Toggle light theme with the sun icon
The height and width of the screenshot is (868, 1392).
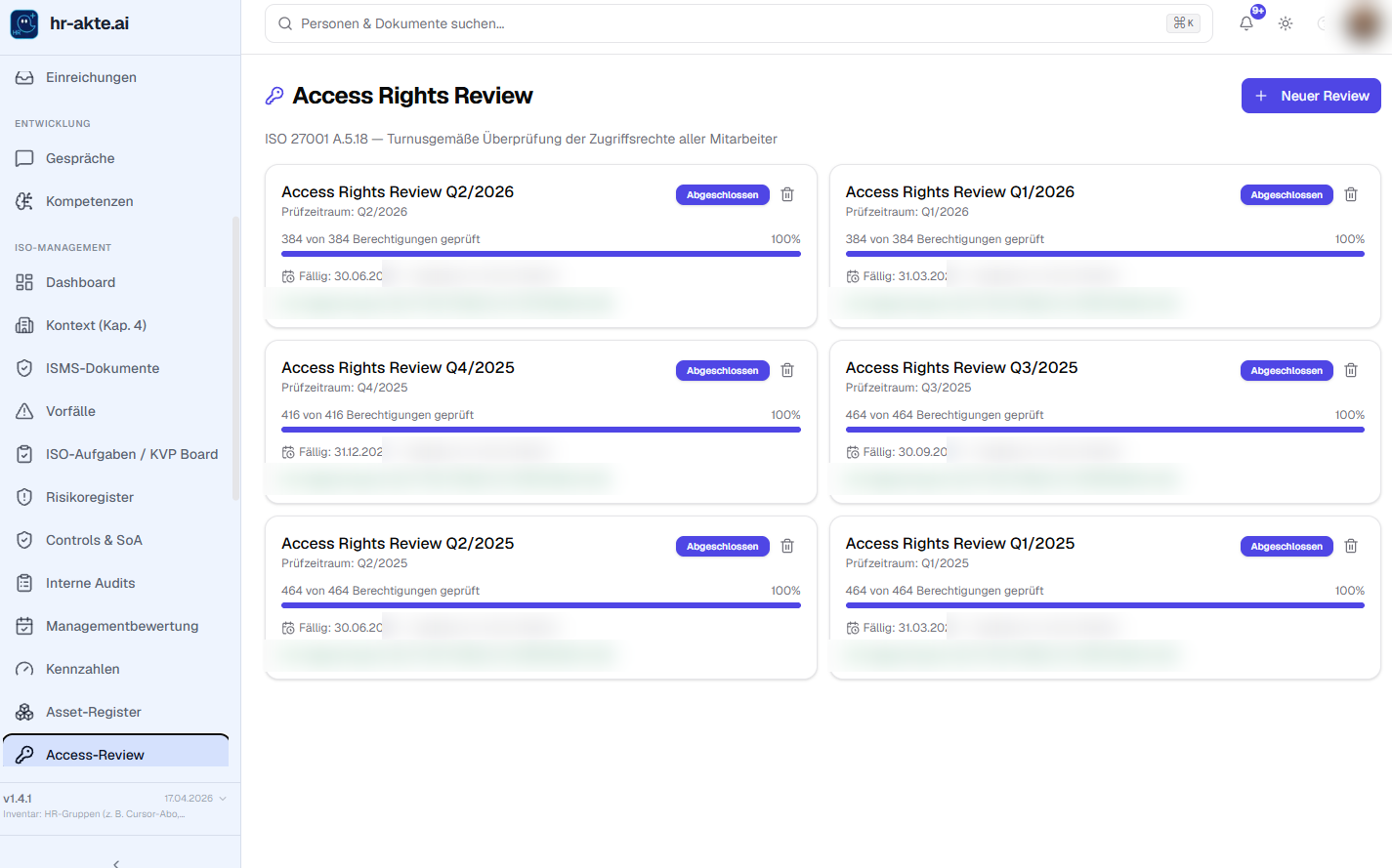click(1286, 23)
